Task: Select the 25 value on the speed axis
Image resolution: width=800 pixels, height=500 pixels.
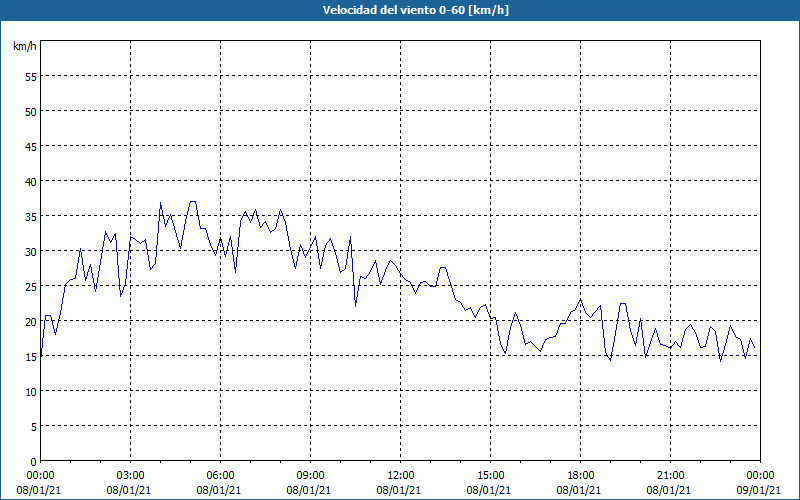Action: pos(31,286)
